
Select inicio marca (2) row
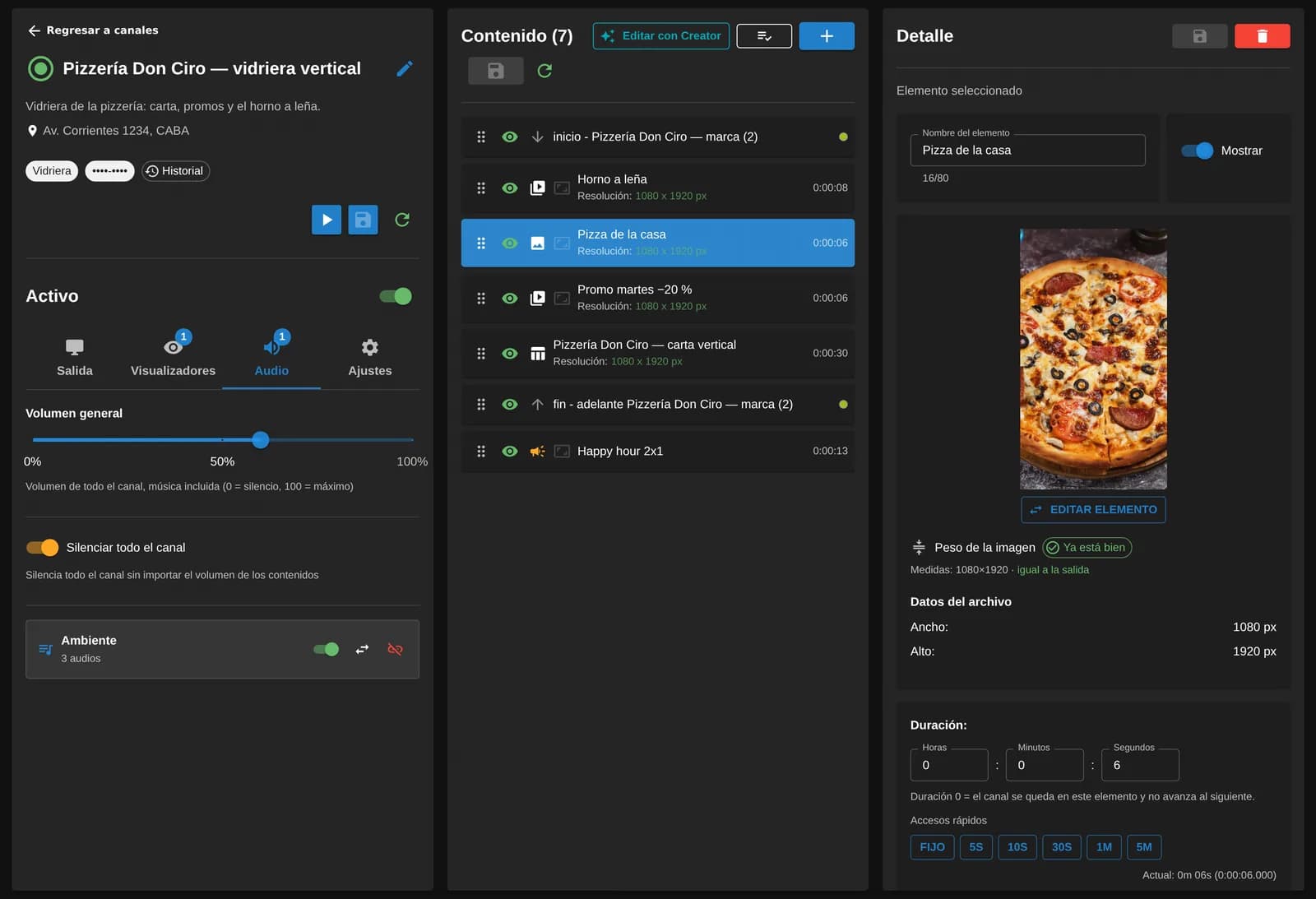pyautogui.click(x=658, y=137)
